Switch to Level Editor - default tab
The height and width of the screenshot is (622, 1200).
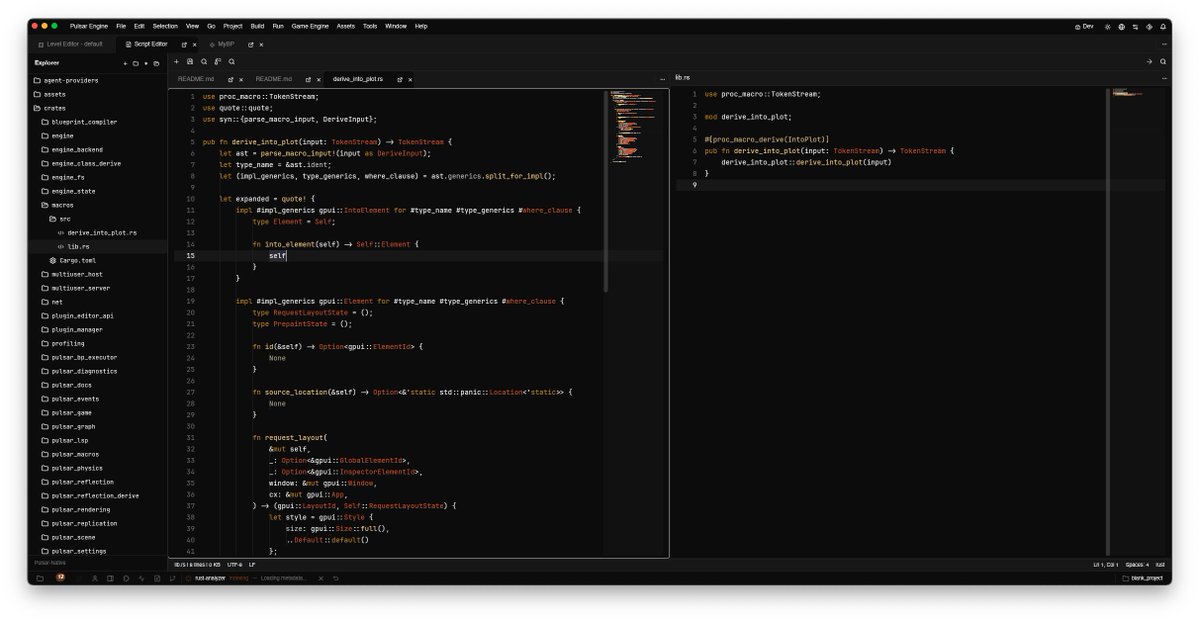click(x=70, y=45)
